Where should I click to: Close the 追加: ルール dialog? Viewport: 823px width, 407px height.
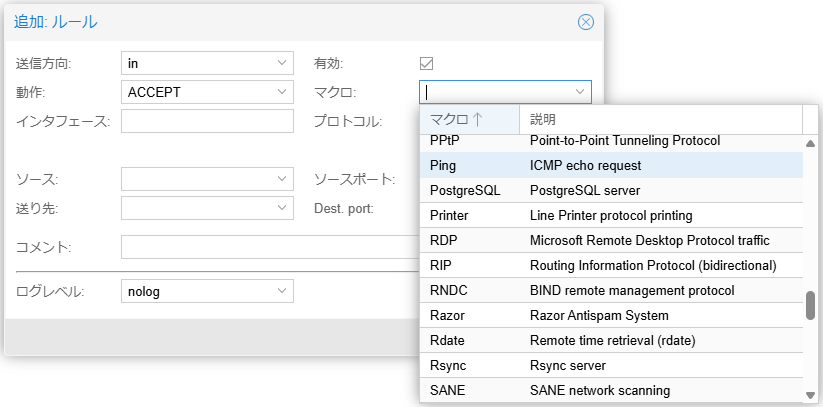(586, 22)
